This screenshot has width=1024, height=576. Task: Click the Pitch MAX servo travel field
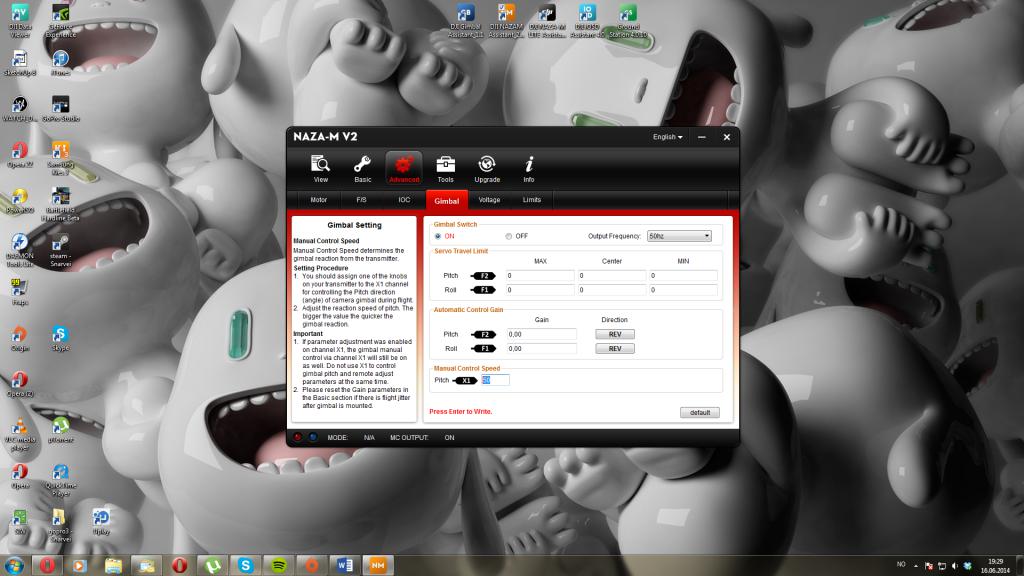pyautogui.click(x=539, y=275)
